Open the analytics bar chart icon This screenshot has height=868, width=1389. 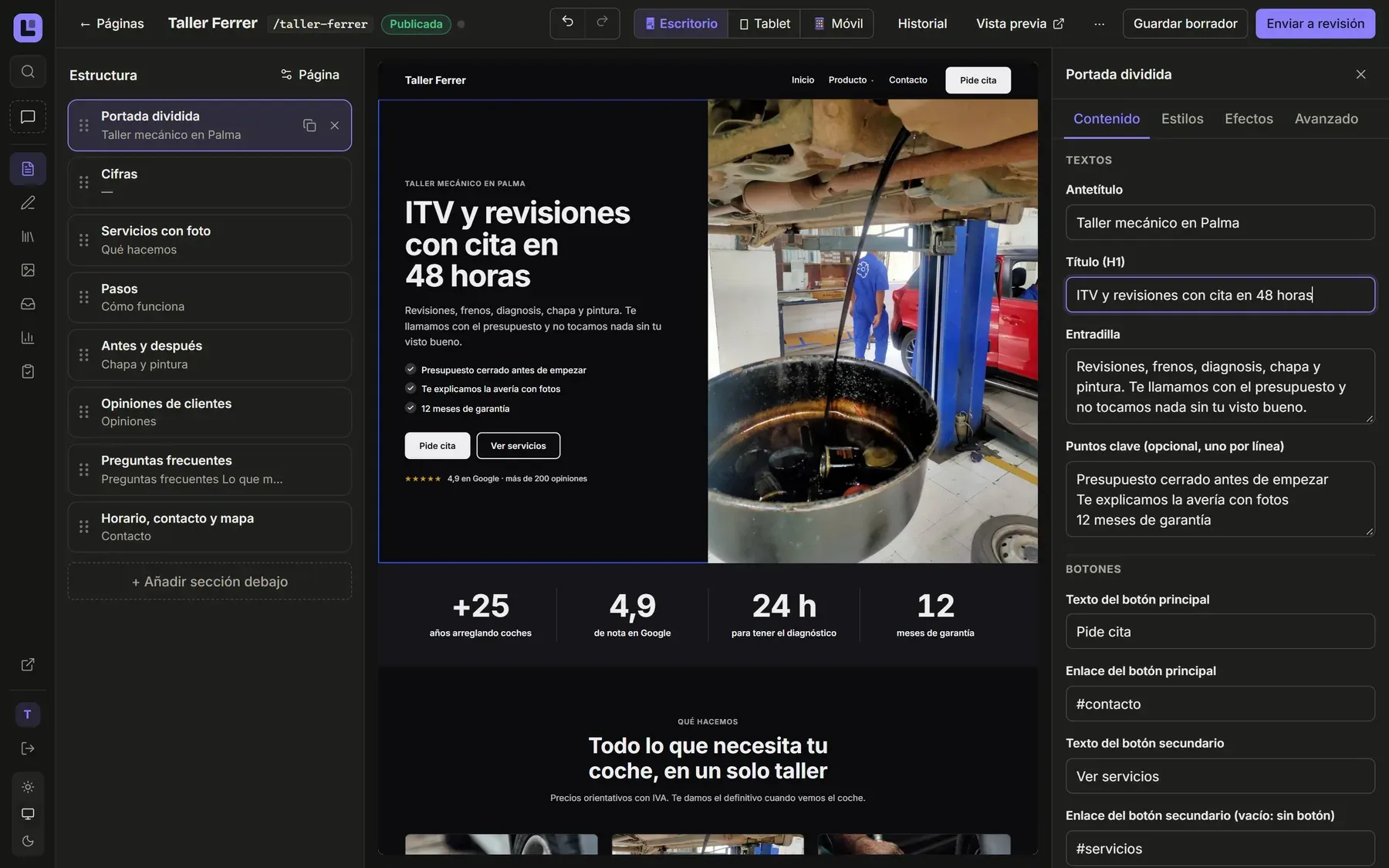(28, 338)
